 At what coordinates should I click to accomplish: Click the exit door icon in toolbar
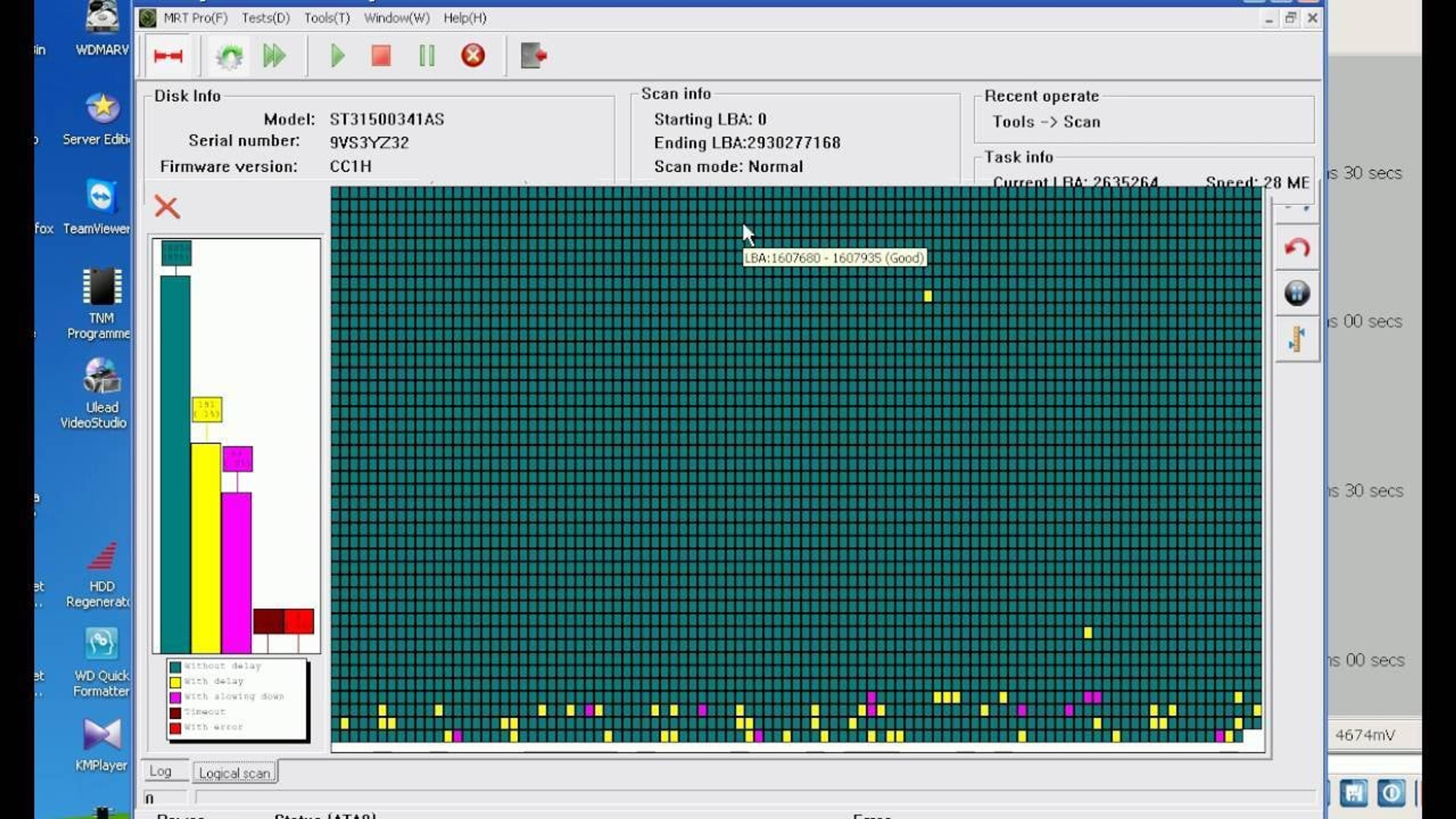(x=533, y=55)
